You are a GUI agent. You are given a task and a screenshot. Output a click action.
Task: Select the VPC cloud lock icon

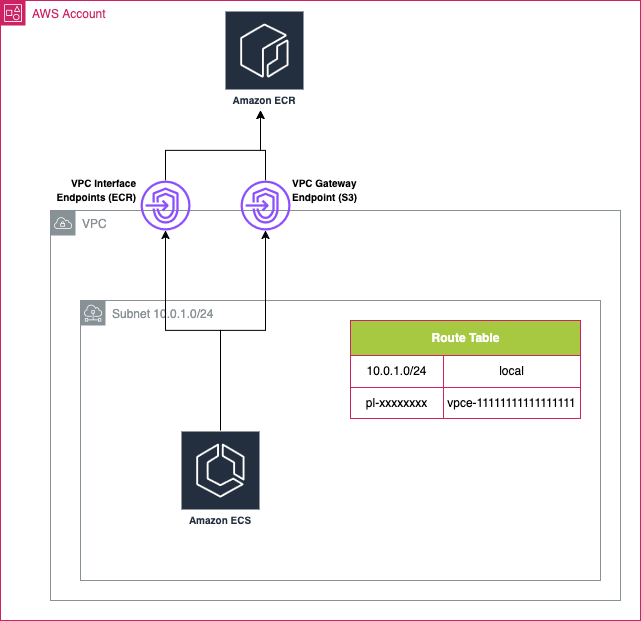coord(63,224)
